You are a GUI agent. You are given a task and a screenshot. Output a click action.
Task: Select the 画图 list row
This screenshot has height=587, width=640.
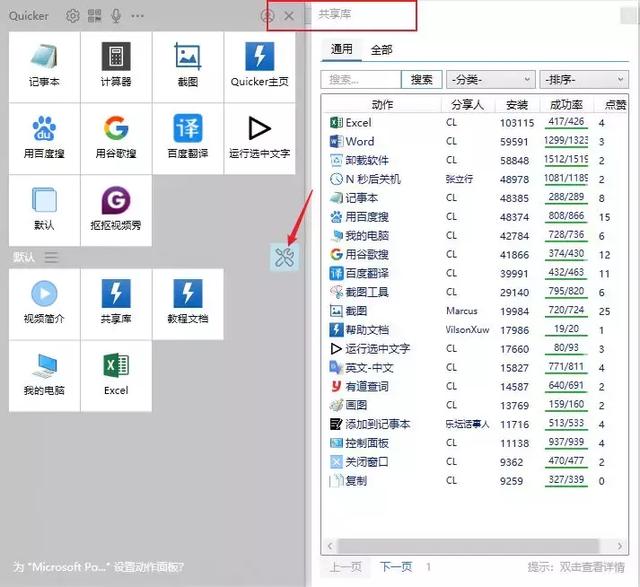475,405
